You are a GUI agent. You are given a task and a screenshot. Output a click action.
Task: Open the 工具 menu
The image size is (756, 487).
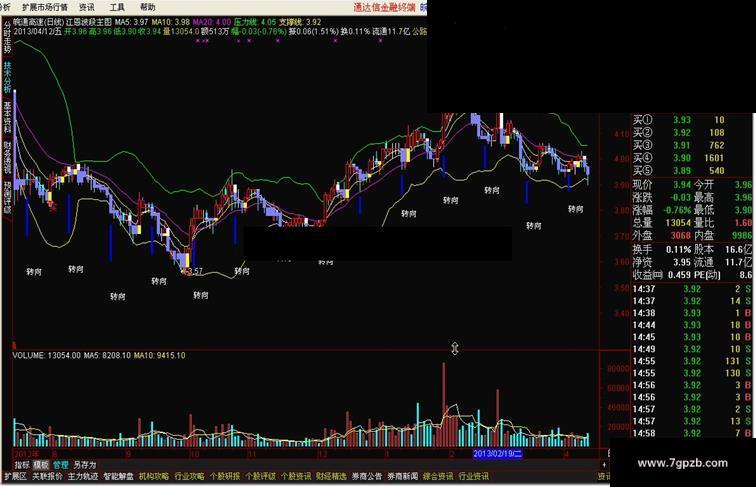[117, 7]
